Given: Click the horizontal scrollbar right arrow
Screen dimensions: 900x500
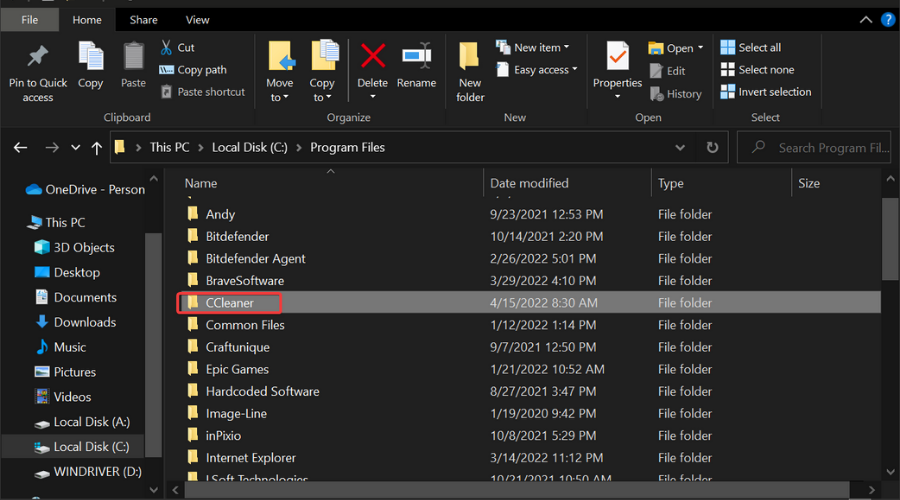Looking at the screenshot, I should click(872, 490).
